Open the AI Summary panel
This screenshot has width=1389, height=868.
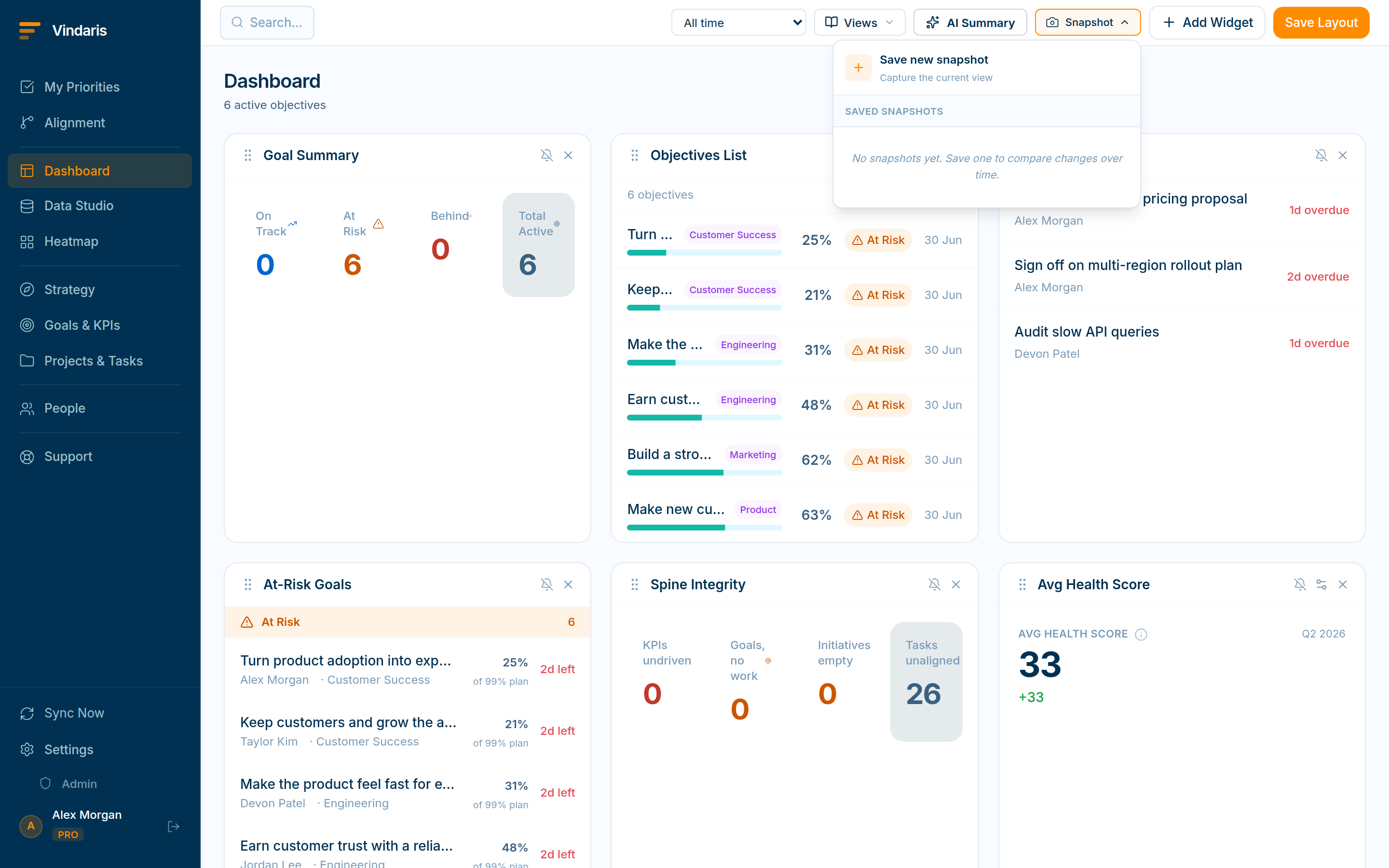[970, 22]
